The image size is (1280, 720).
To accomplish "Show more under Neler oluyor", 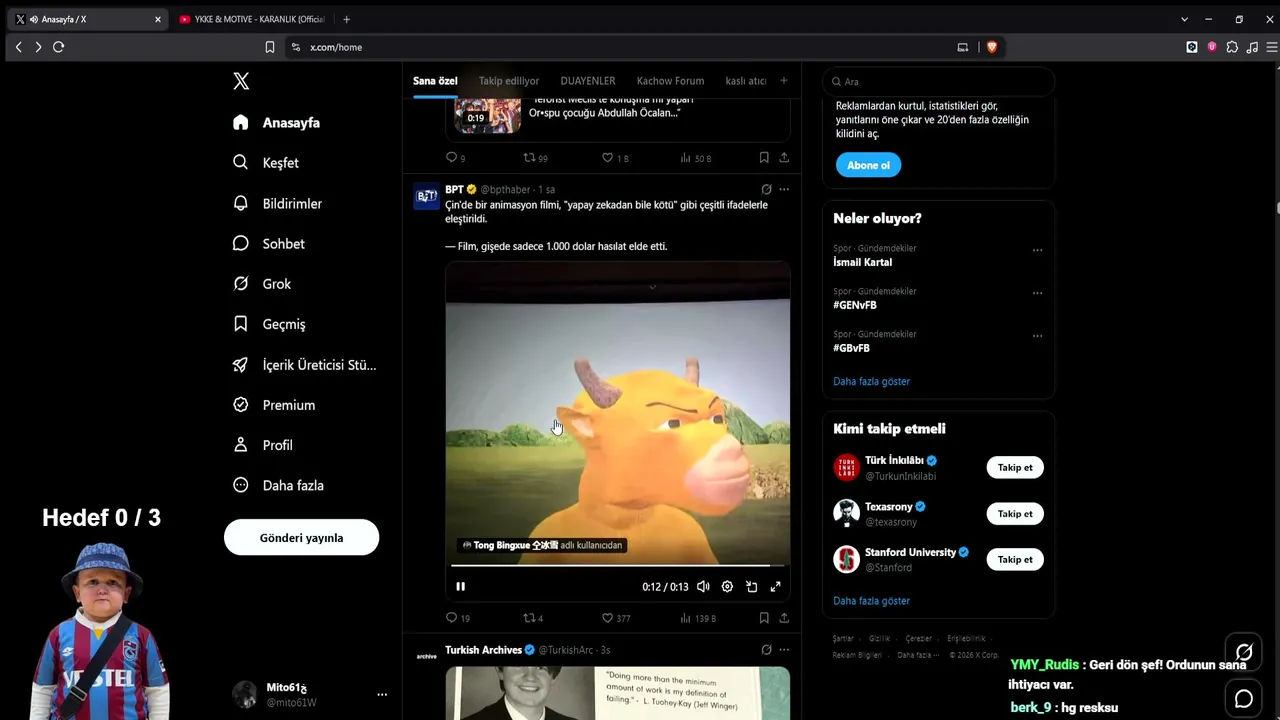I will pyautogui.click(x=871, y=381).
